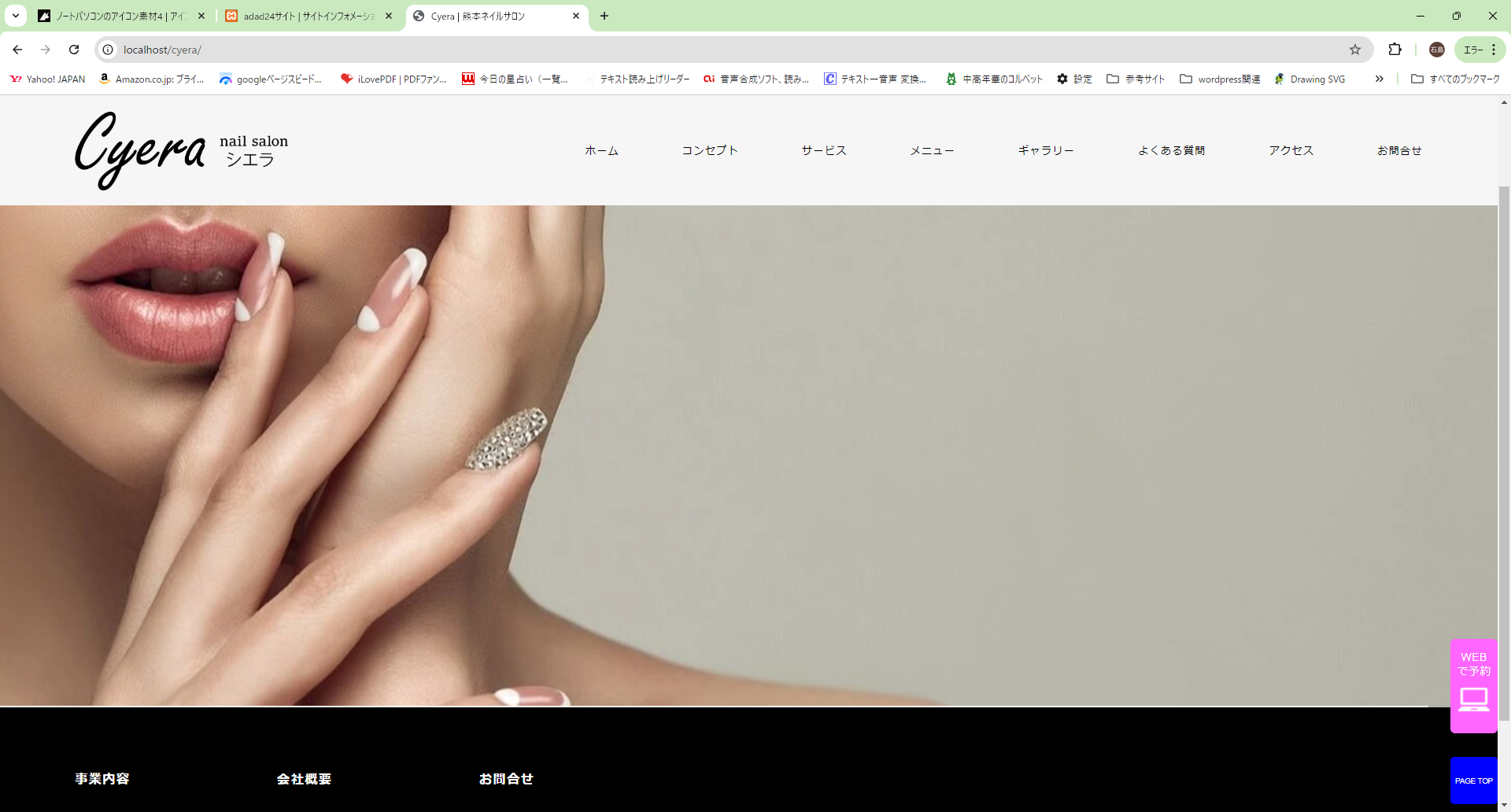
Task: Expand the tab search dropdown arrow
Action: 16,16
